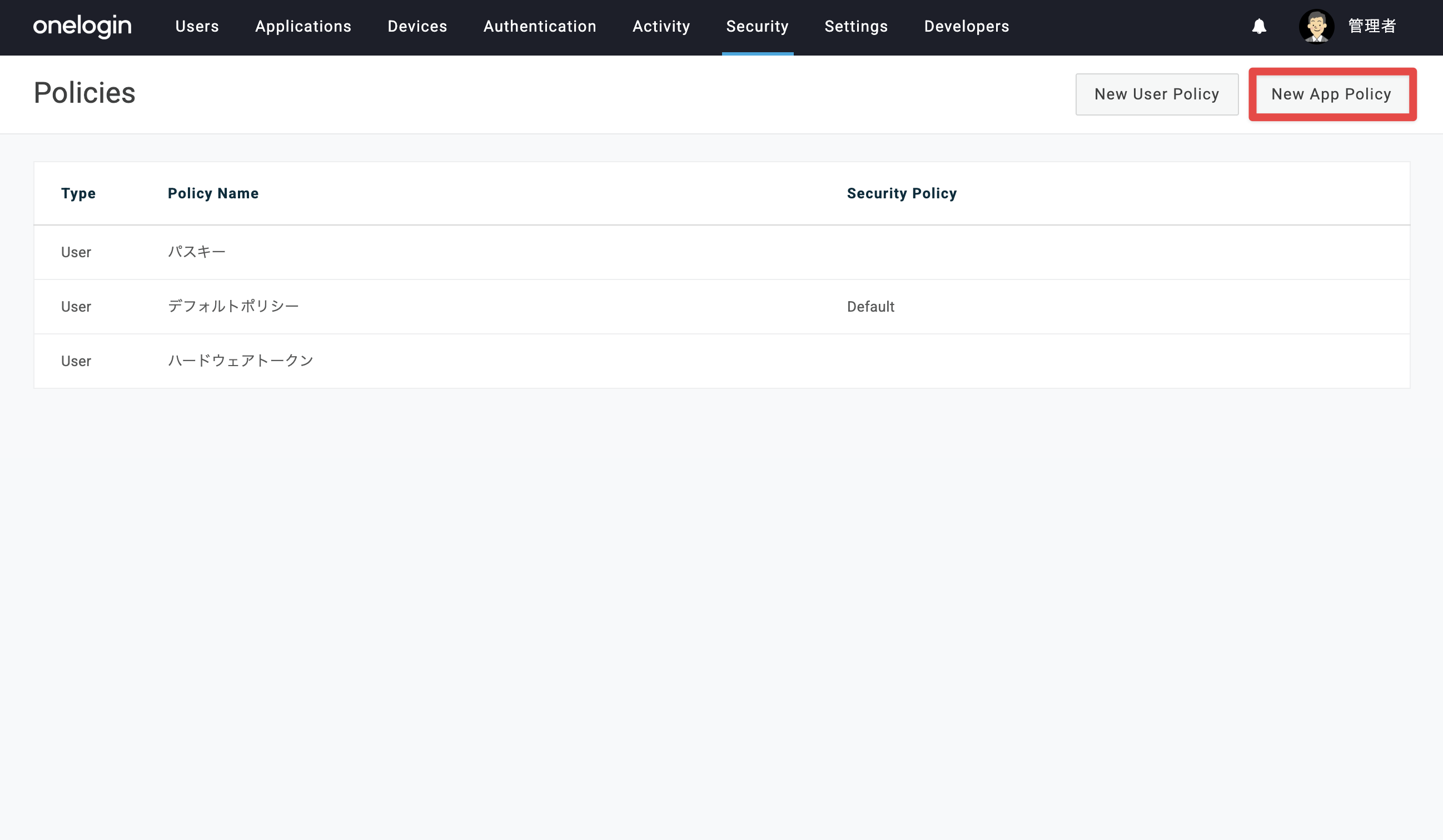The height and width of the screenshot is (840, 1443).
Task: Open the Devices menu
Action: pos(417,26)
